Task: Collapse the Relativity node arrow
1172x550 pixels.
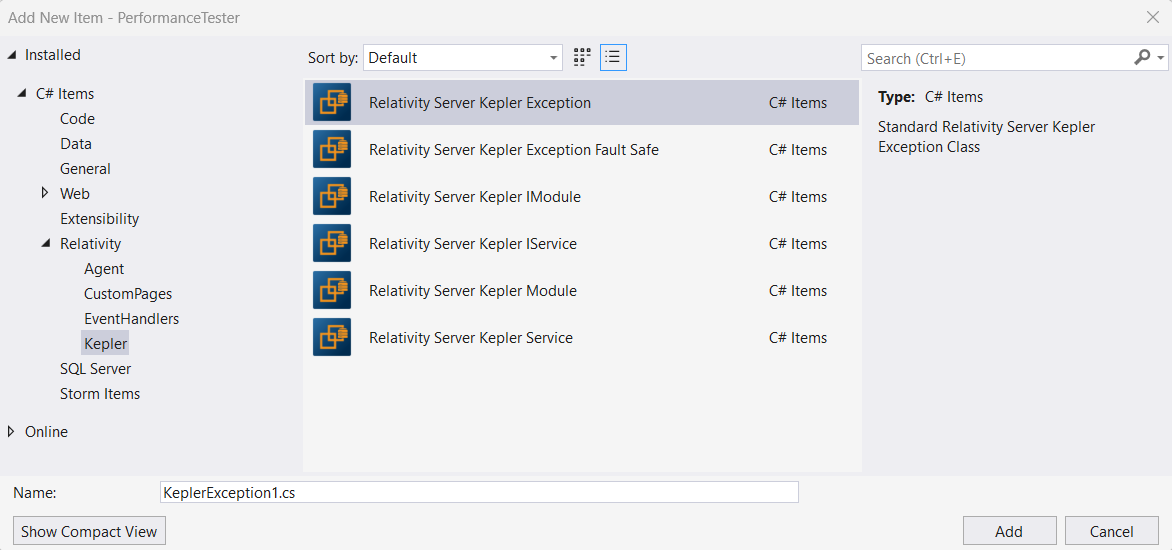Action: point(46,244)
